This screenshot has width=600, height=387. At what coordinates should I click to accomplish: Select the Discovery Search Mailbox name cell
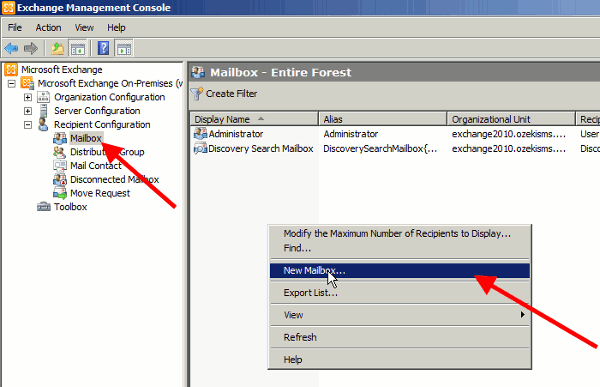tap(261, 149)
